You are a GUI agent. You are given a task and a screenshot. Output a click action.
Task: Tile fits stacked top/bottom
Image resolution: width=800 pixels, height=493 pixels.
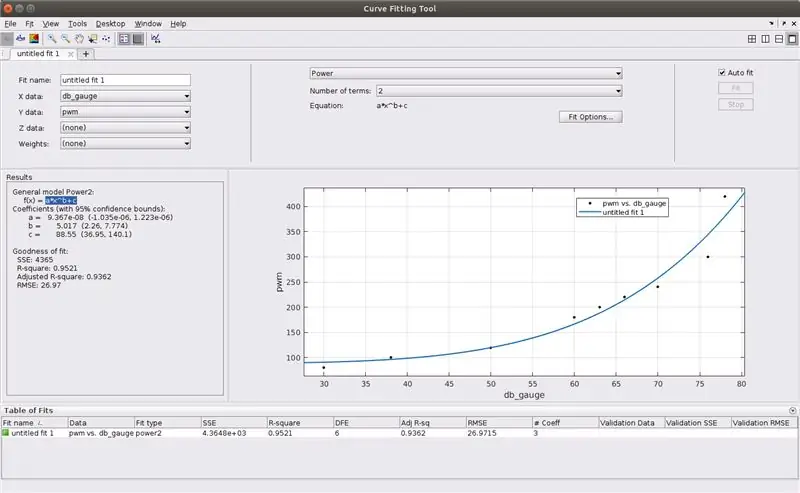779,39
